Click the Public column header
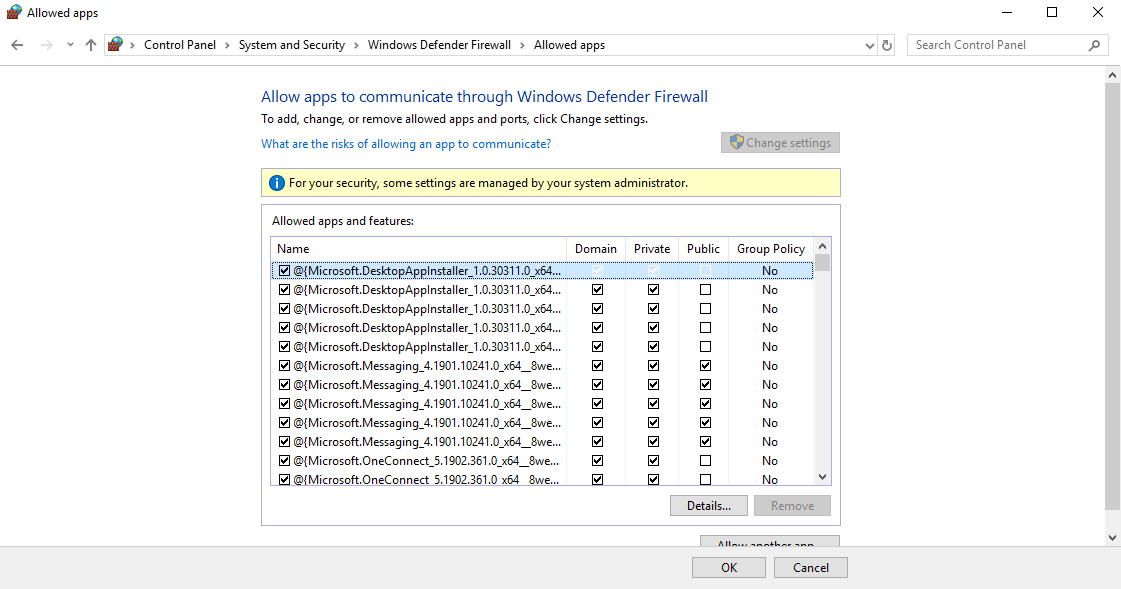Viewport: 1121px width, 589px height. [x=703, y=249]
